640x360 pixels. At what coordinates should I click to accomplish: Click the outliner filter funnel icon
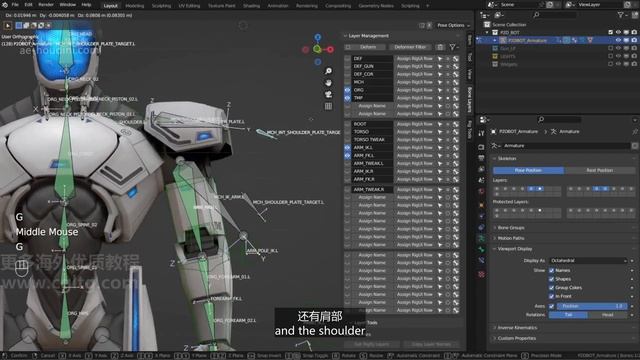click(x=620, y=15)
